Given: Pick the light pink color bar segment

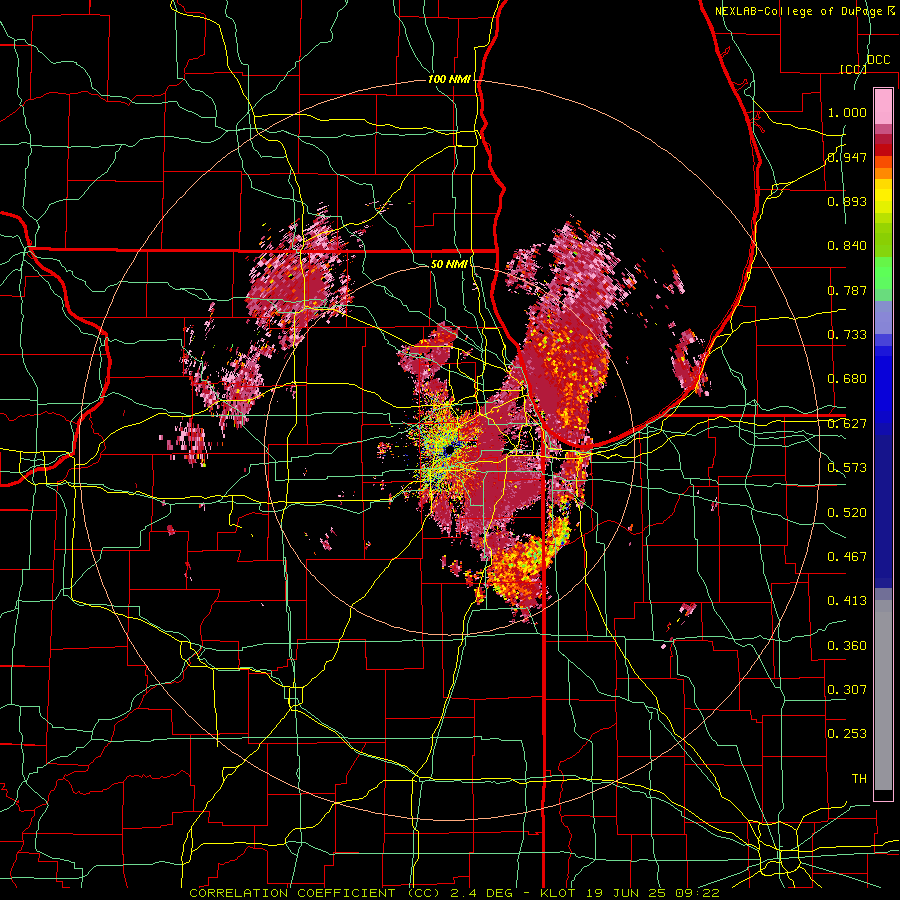Looking at the screenshot, I should (x=883, y=106).
